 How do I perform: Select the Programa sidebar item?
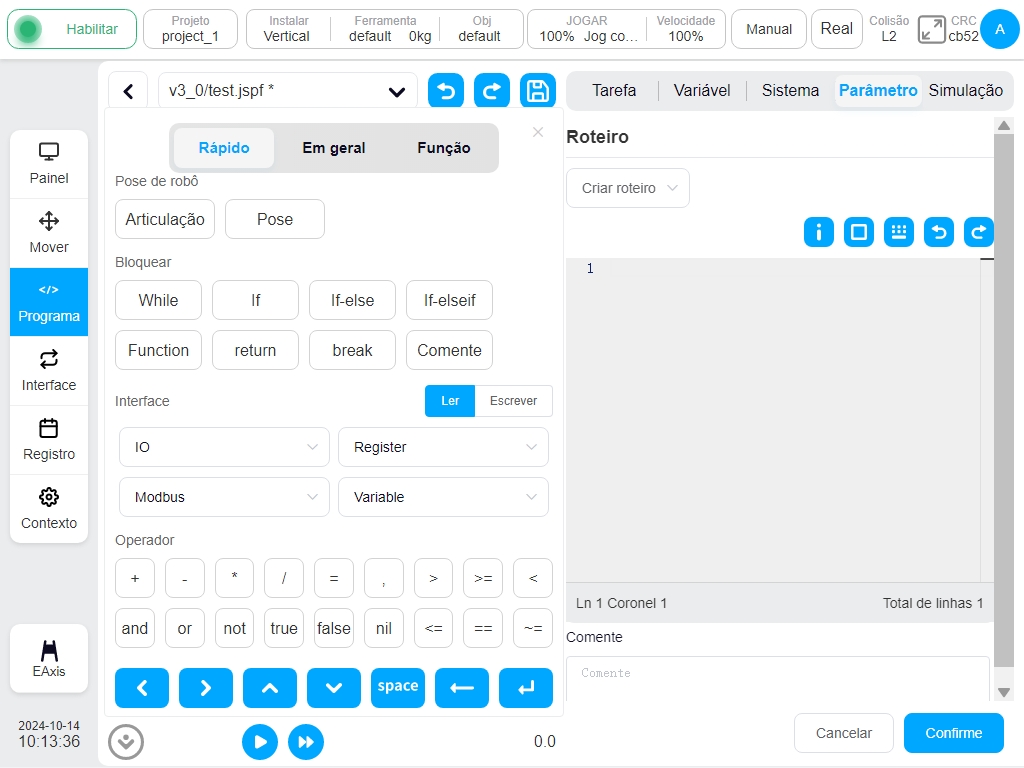49,302
